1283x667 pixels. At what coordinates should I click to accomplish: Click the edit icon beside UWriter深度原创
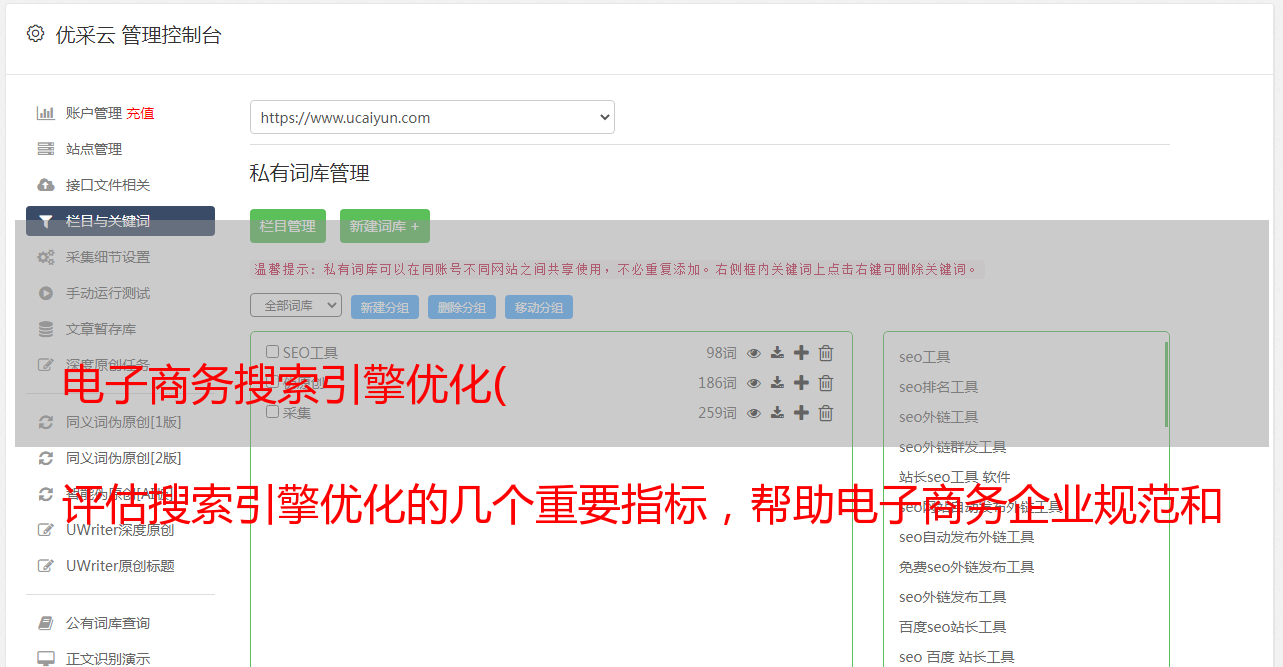coord(46,530)
